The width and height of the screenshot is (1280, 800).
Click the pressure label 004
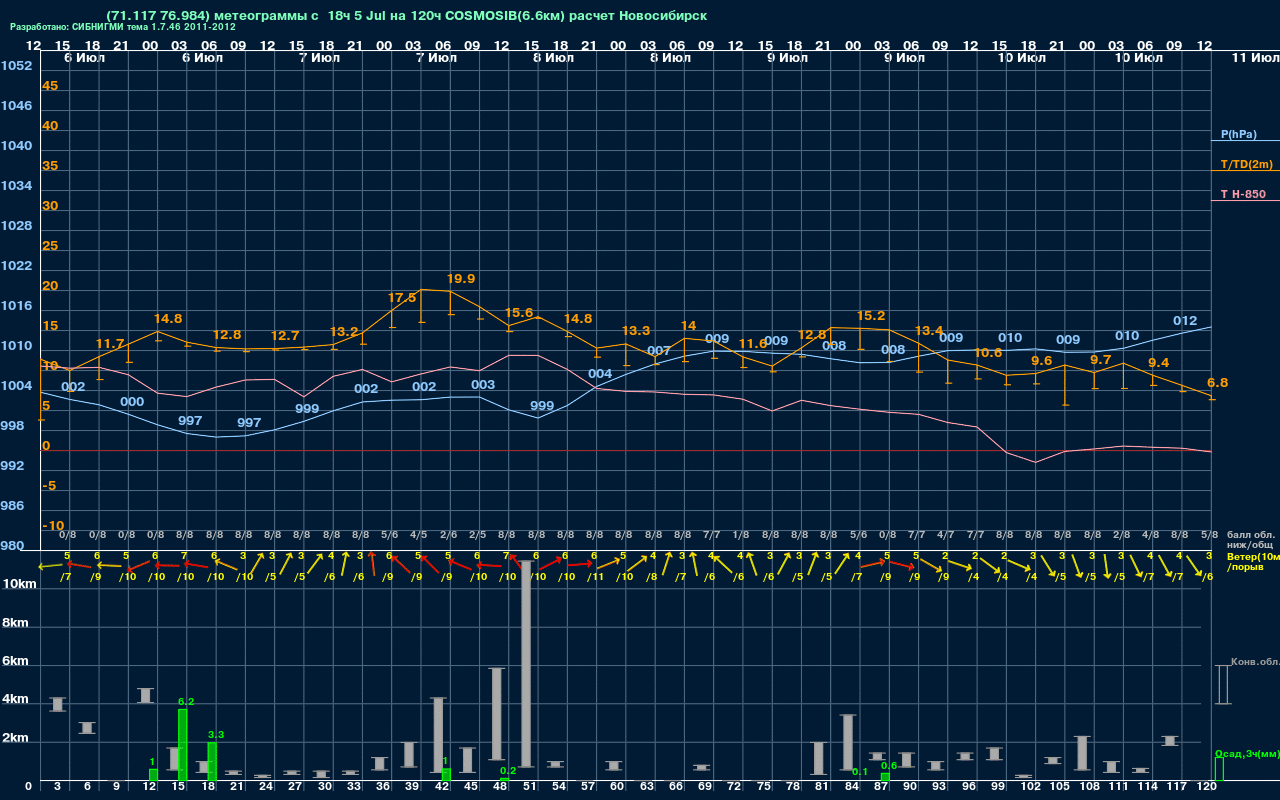[x=600, y=374]
